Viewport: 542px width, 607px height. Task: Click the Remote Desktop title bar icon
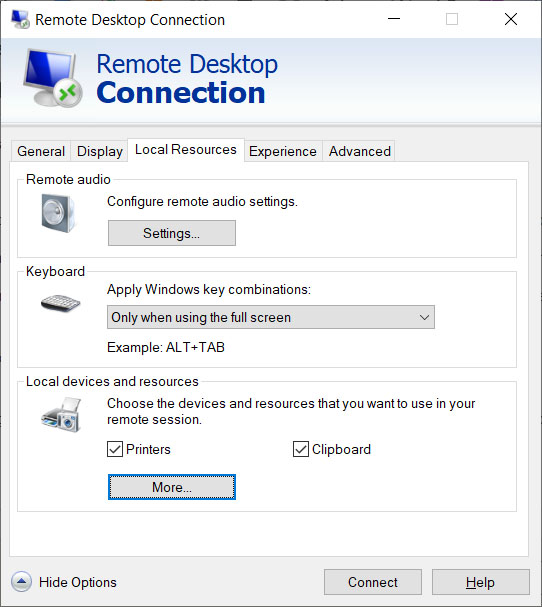(x=21, y=19)
